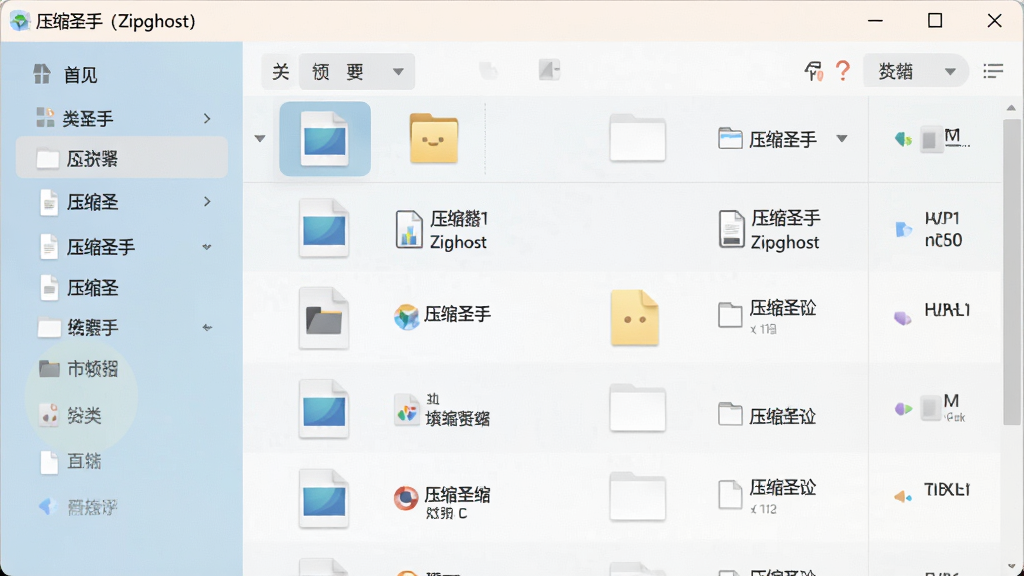Select the highlighted folder entry in the sidebar
This screenshot has height=576, width=1024.
click(x=122, y=158)
